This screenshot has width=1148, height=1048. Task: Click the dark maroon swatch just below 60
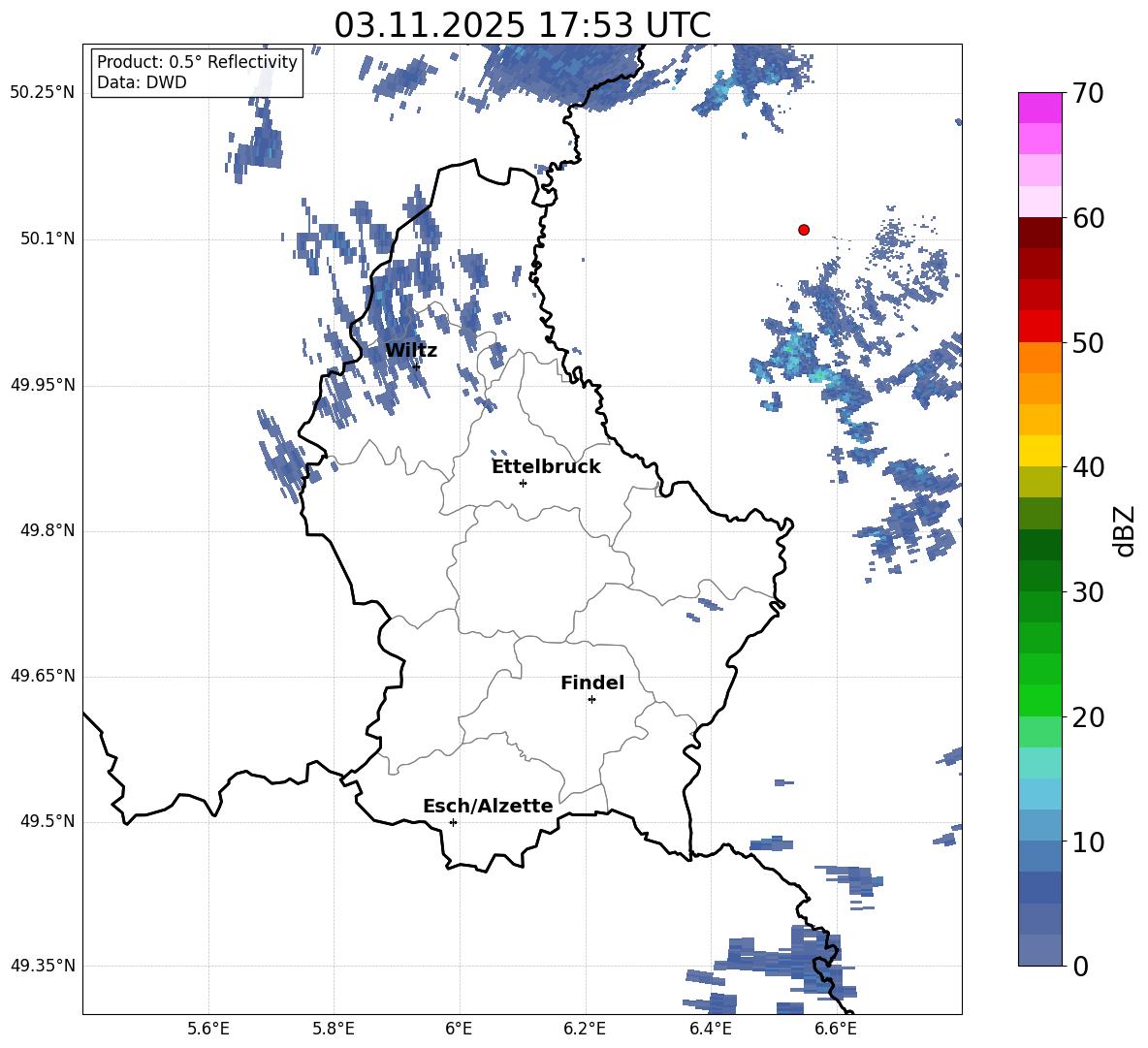click(1040, 233)
